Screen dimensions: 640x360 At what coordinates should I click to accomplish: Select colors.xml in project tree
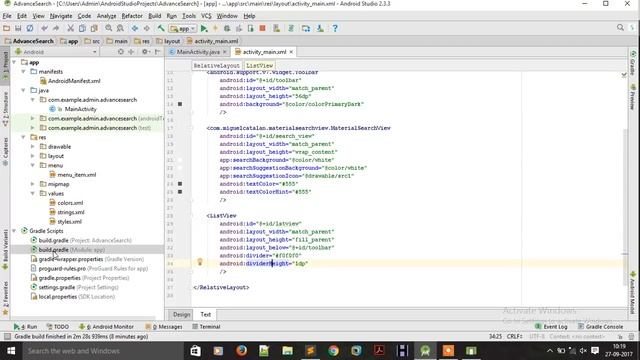[x=70, y=203]
